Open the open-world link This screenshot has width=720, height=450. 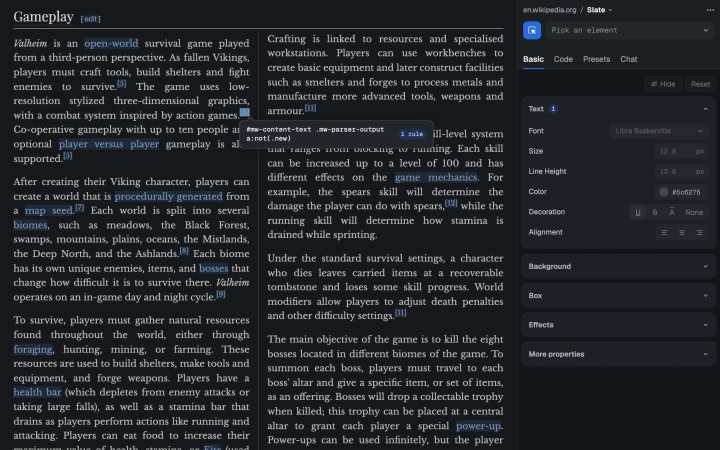tap(111, 43)
